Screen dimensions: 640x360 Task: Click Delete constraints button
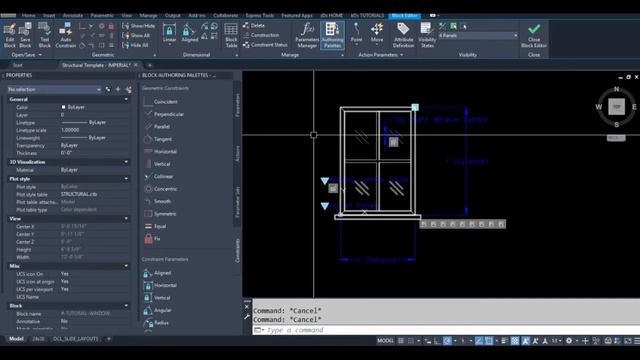254,25
